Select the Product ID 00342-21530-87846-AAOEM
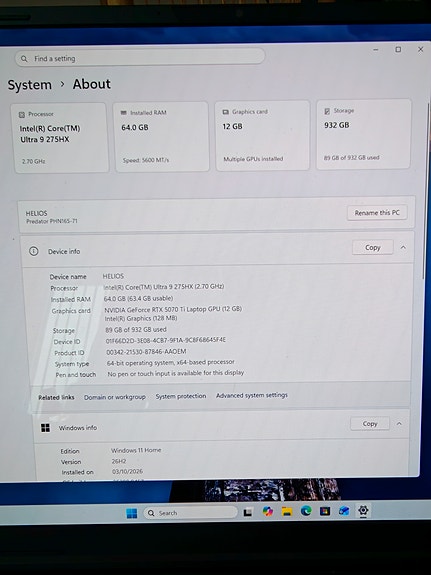This screenshot has width=431, height=575. tap(146, 352)
